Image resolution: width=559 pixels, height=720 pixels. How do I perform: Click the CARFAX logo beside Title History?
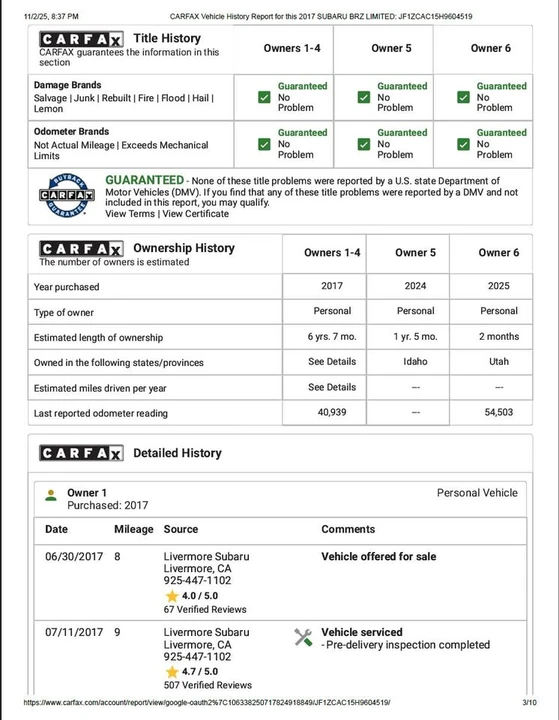coord(81,39)
